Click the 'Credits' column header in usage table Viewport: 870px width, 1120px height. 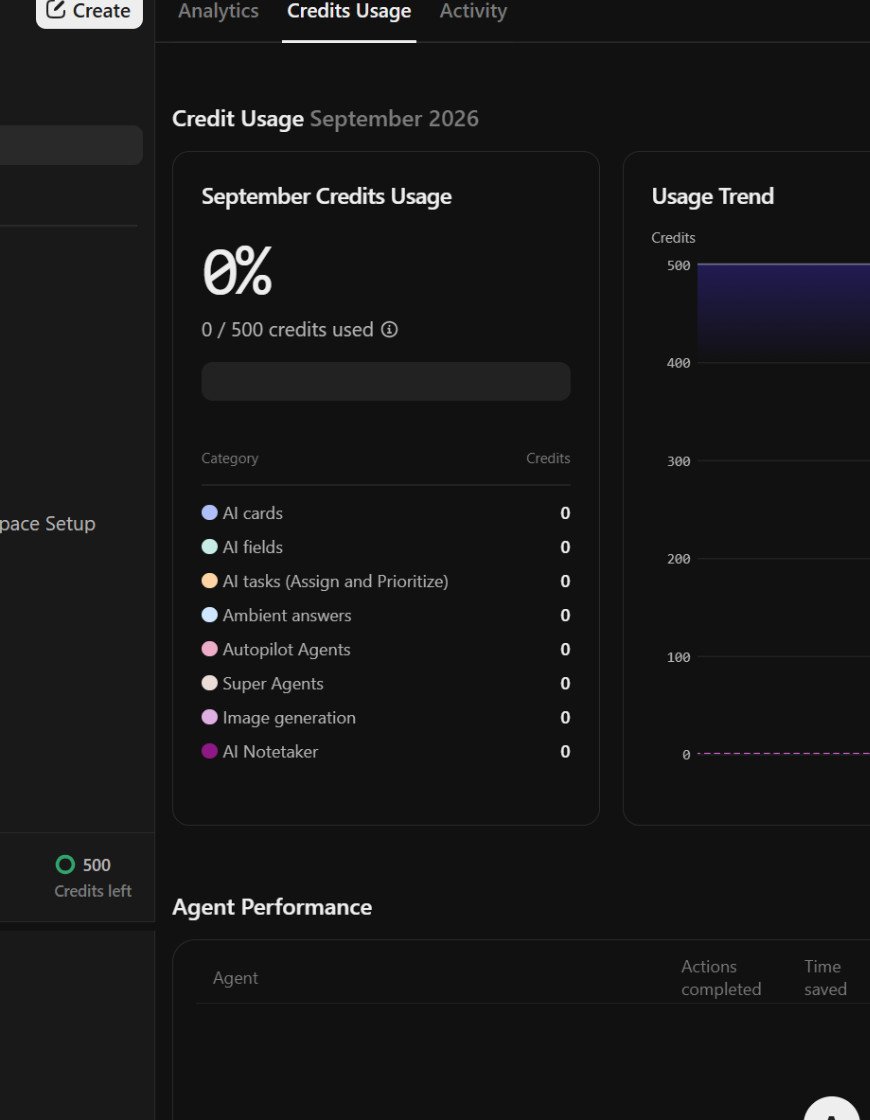point(548,458)
